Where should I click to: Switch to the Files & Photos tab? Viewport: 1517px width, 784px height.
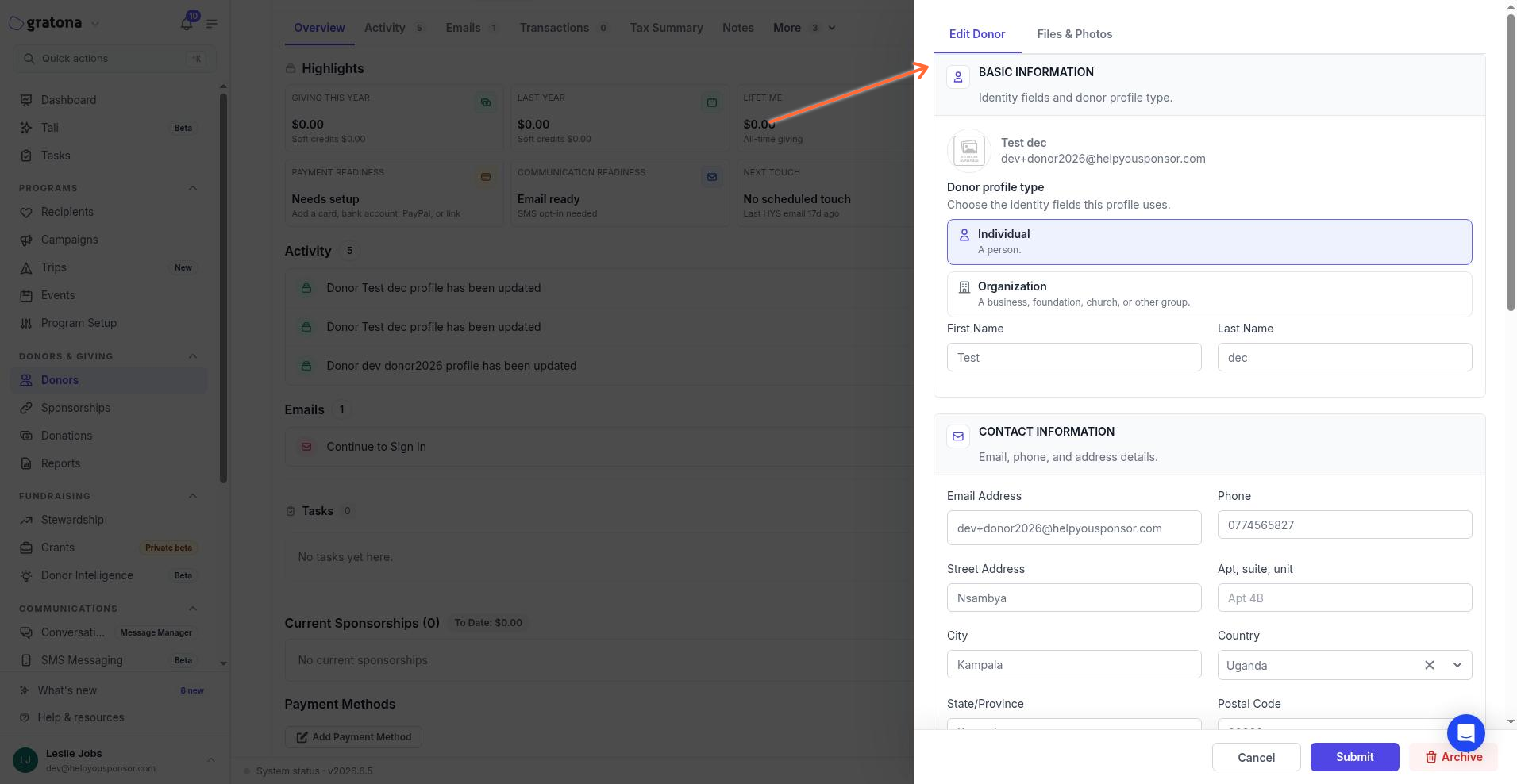(x=1074, y=34)
